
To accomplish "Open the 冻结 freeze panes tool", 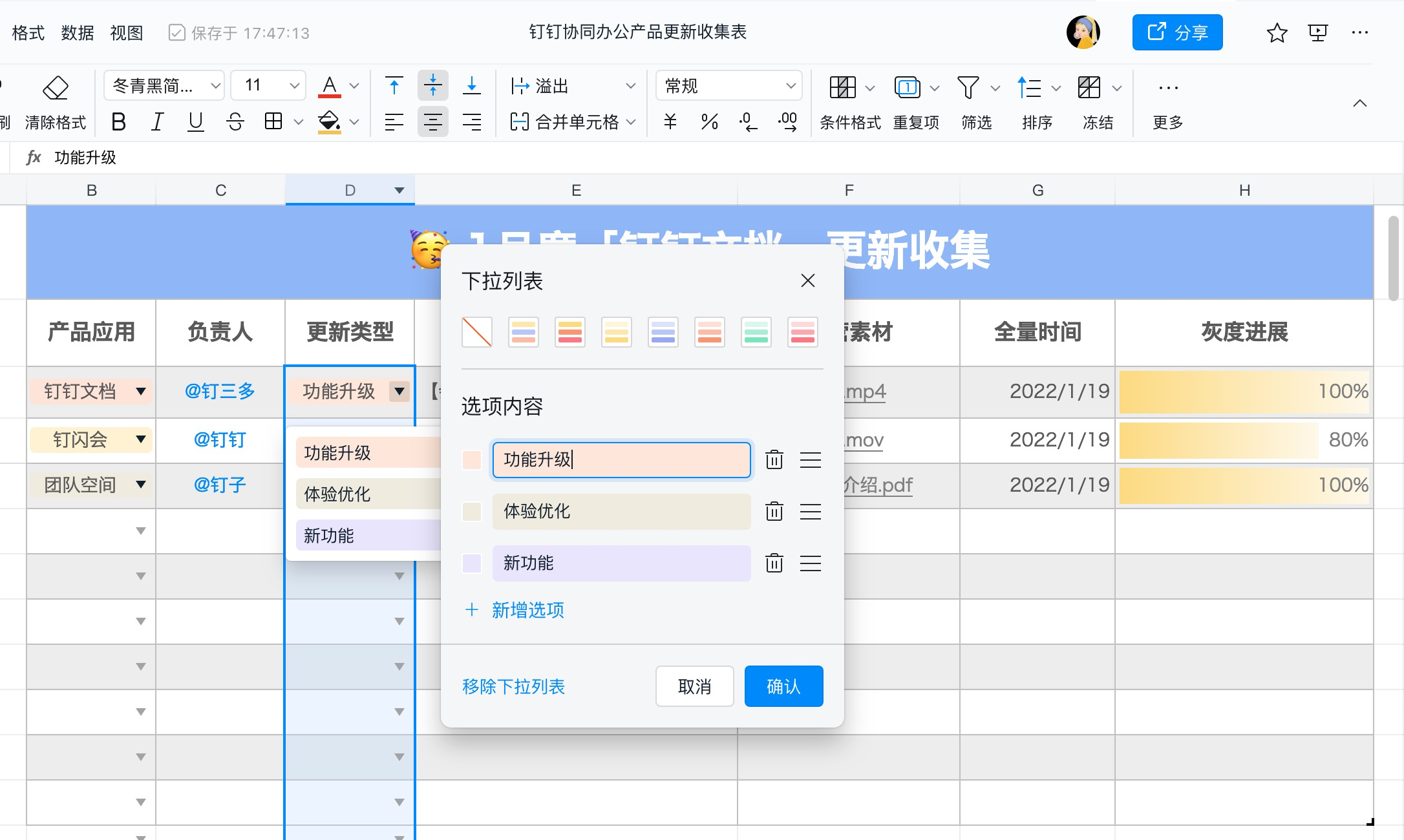I will click(1090, 87).
